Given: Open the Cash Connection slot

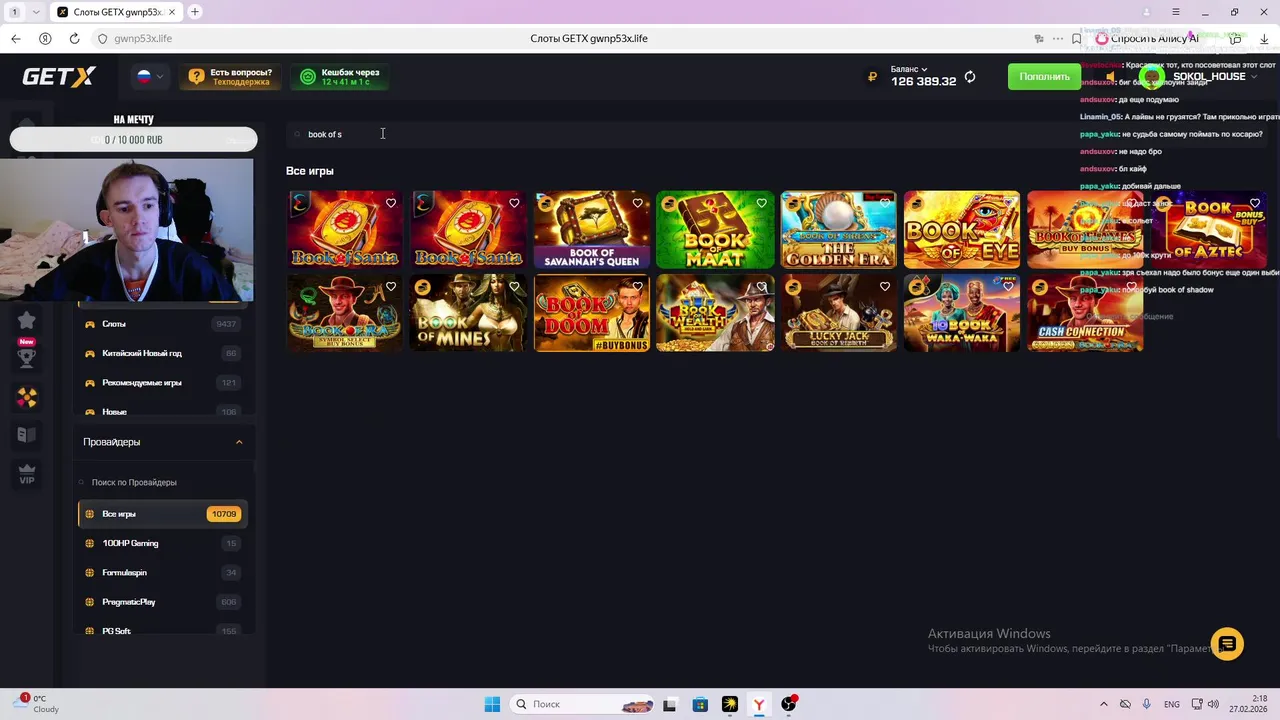Looking at the screenshot, I should click(x=1085, y=313).
